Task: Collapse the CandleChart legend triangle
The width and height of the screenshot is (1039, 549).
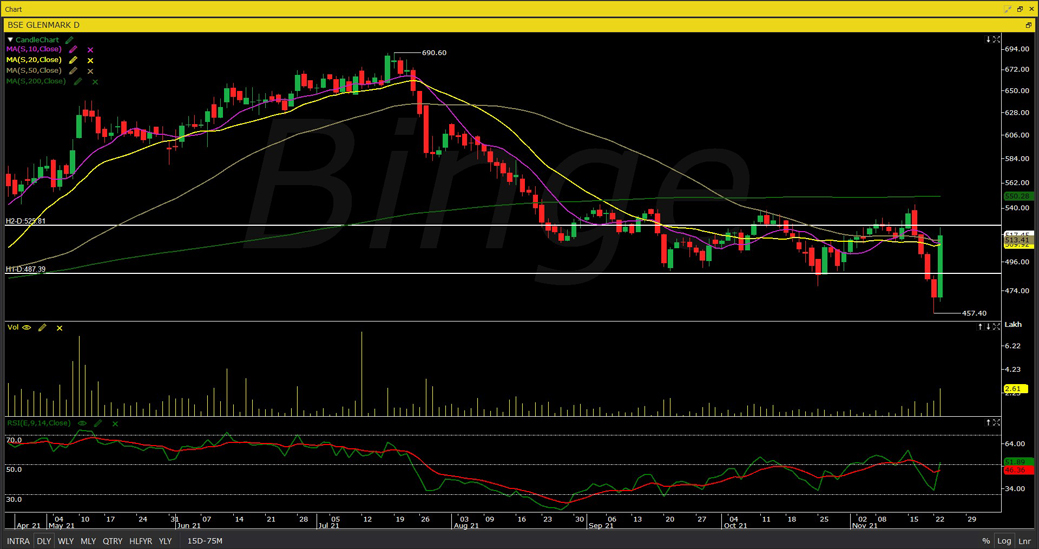Action: point(11,40)
